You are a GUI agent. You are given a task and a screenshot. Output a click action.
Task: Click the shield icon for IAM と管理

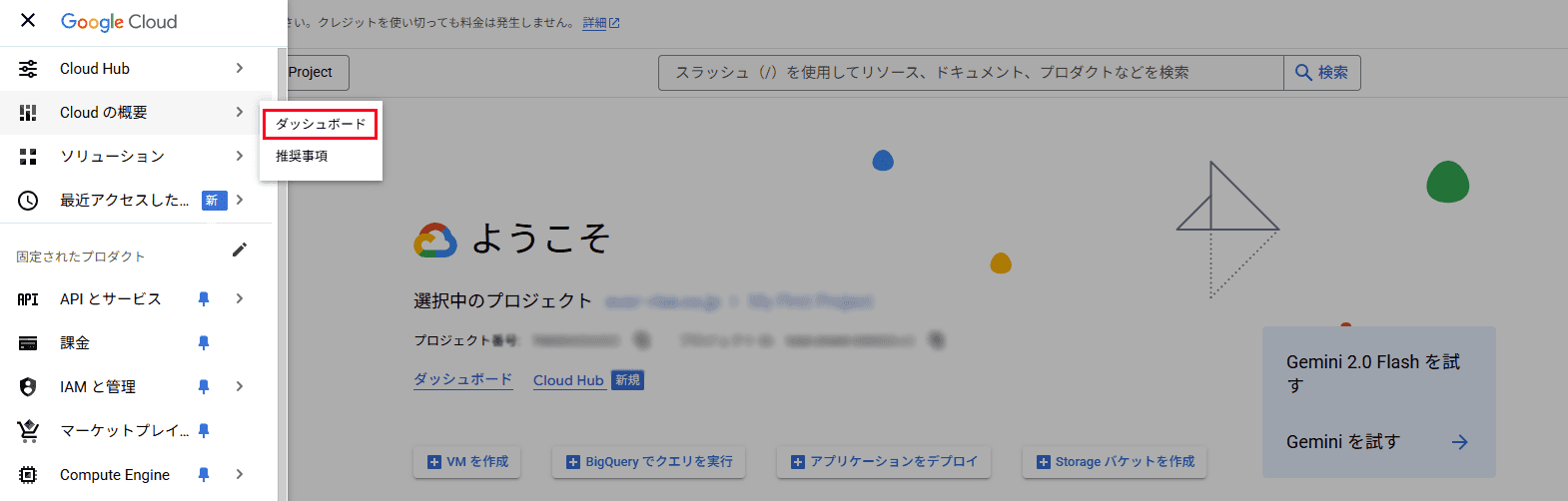point(28,387)
